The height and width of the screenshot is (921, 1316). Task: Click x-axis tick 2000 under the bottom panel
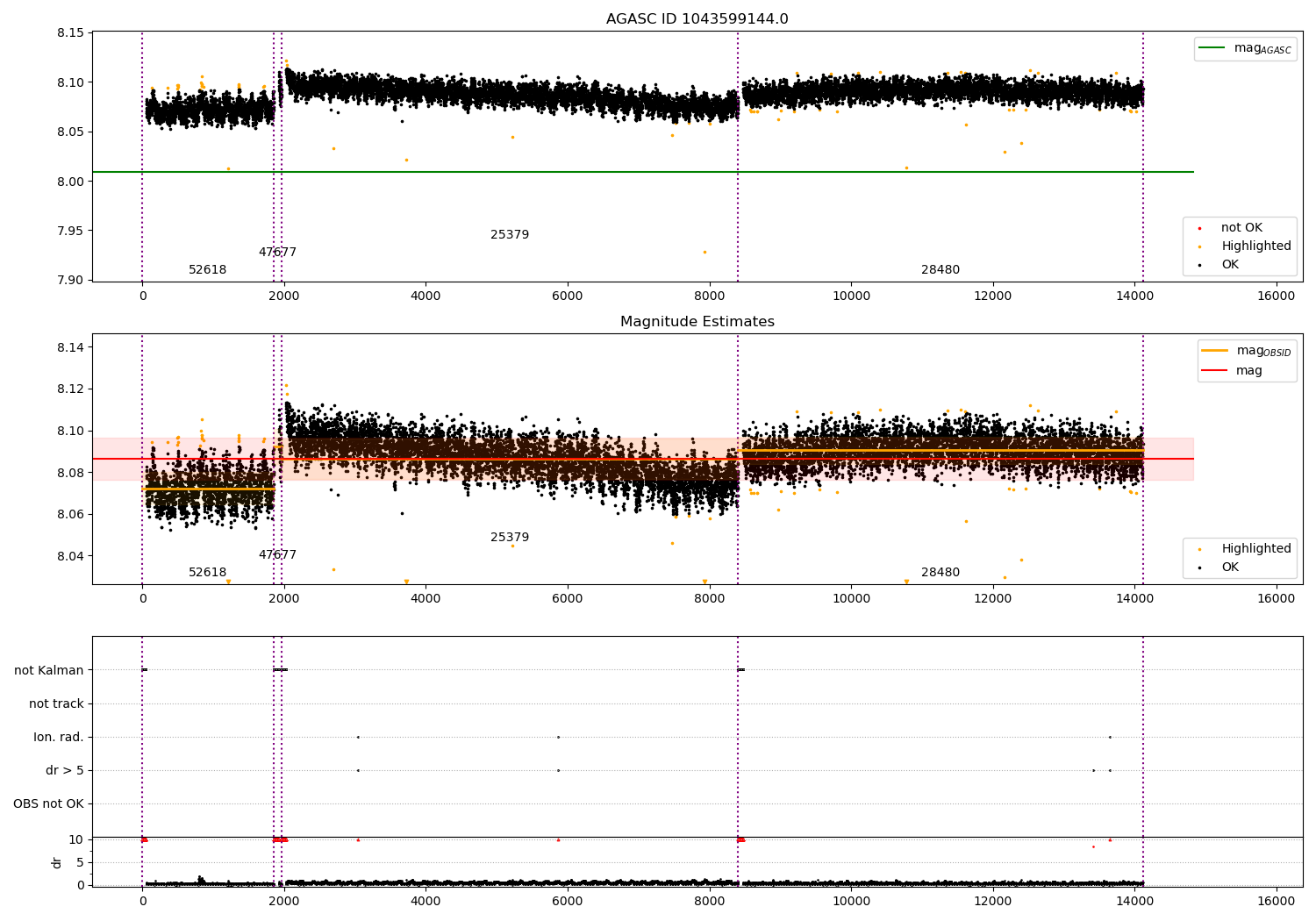(x=284, y=901)
